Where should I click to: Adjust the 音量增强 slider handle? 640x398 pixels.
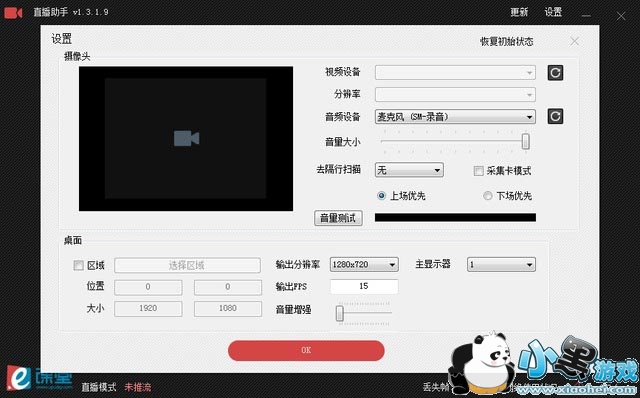340,314
